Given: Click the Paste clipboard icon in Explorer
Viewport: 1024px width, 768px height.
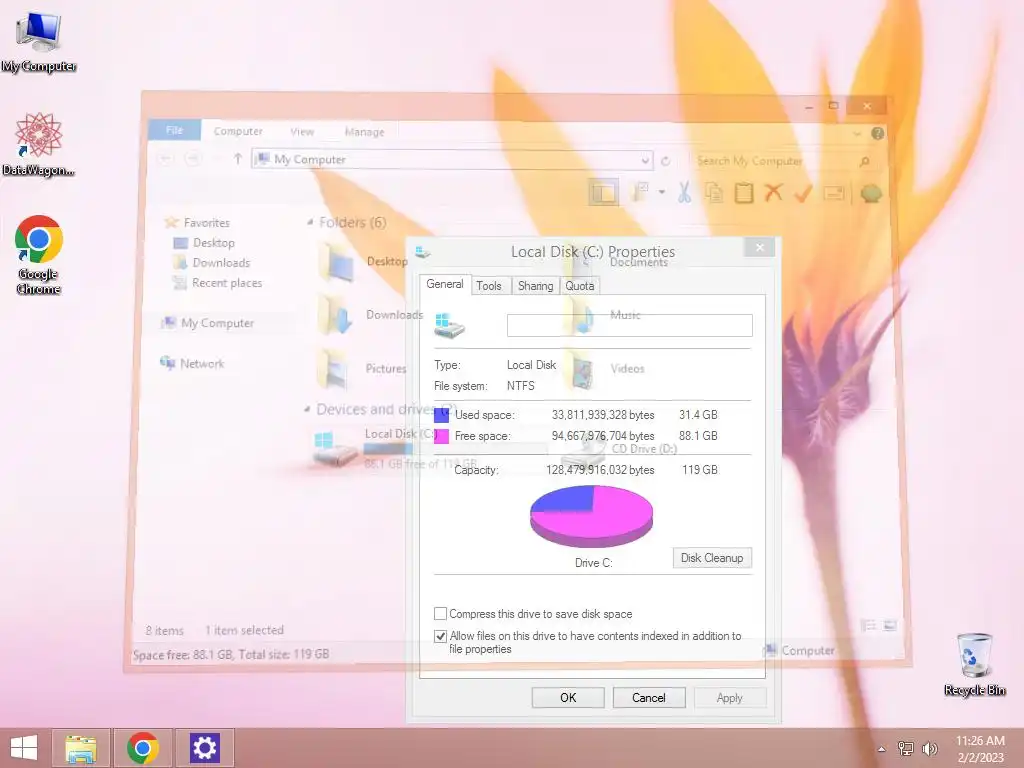Looking at the screenshot, I should click(x=744, y=193).
